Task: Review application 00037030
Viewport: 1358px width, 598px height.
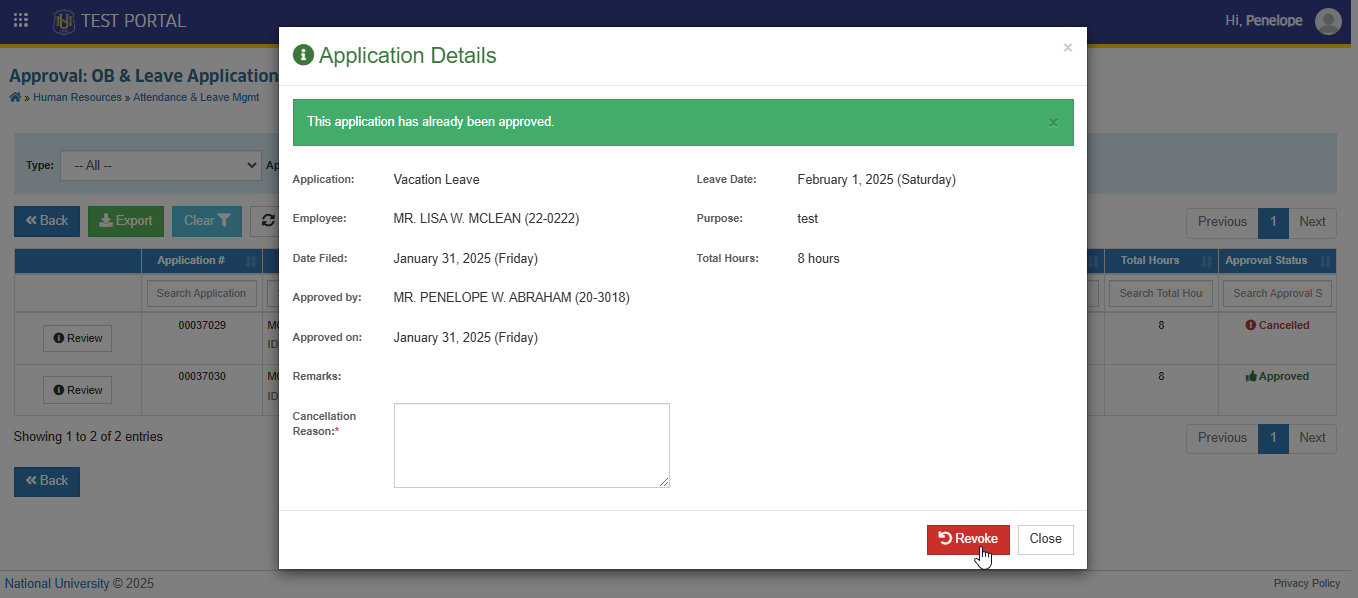Action: point(77,390)
